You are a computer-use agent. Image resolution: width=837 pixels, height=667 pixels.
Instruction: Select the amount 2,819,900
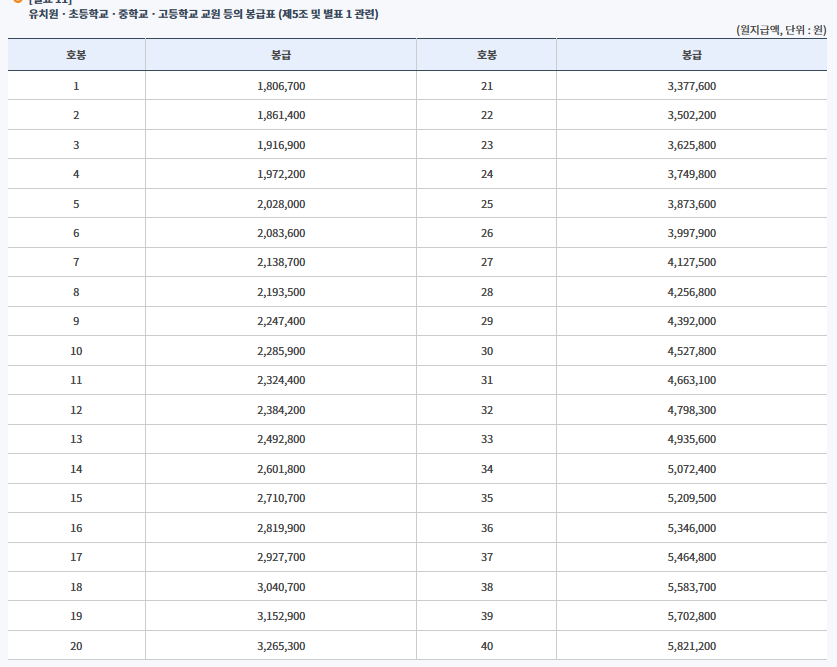[x=281, y=528]
